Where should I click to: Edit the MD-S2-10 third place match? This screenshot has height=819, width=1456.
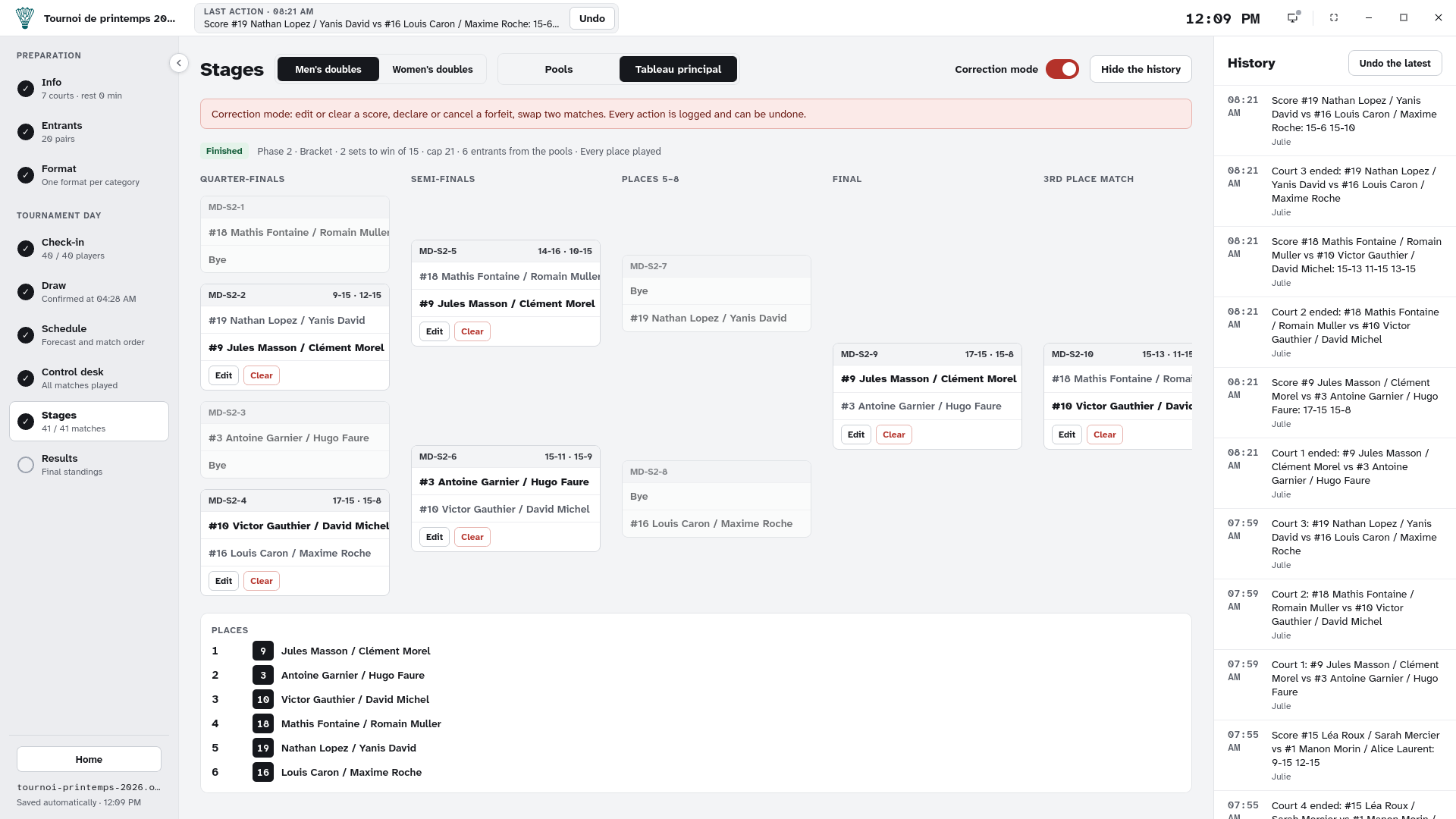click(1067, 435)
